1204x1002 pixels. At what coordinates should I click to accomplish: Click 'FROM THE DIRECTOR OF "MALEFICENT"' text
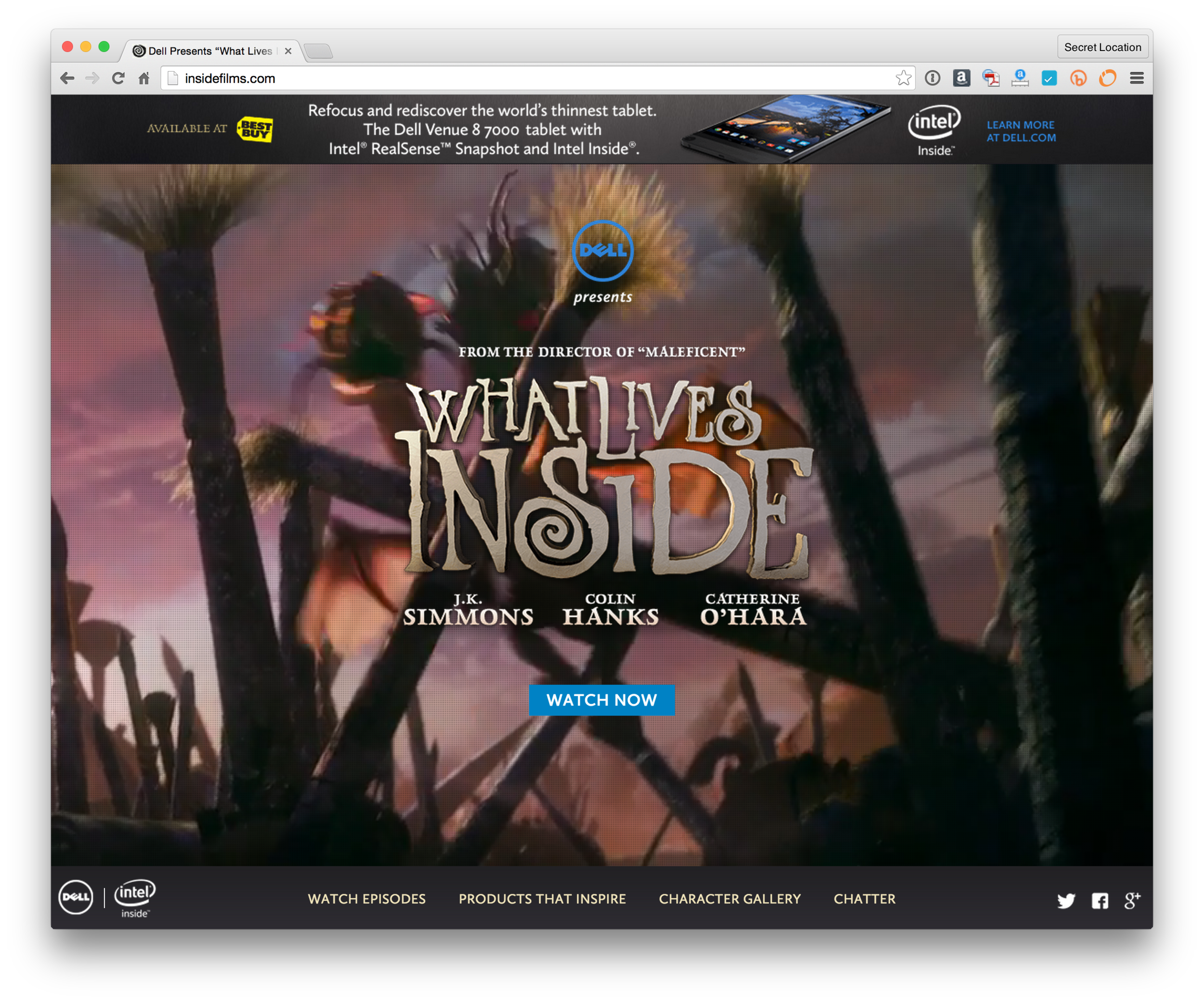[602, 352]
